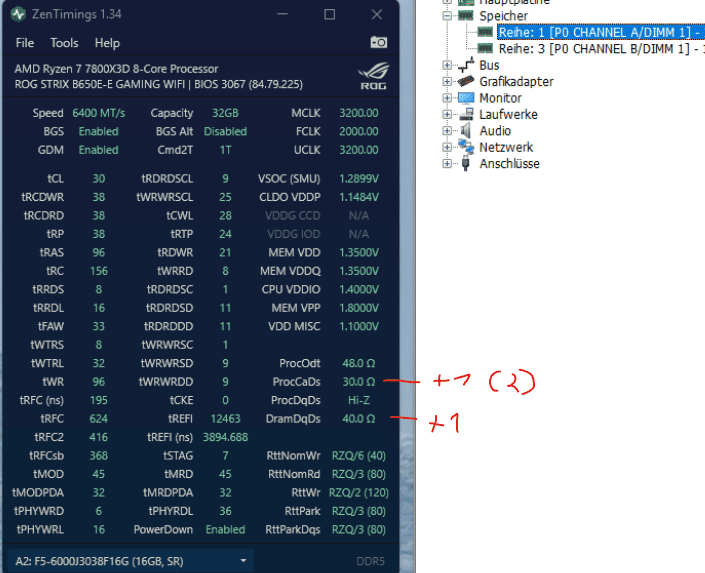
Task: Maximize the ZenTimings window
Action: 330,14
